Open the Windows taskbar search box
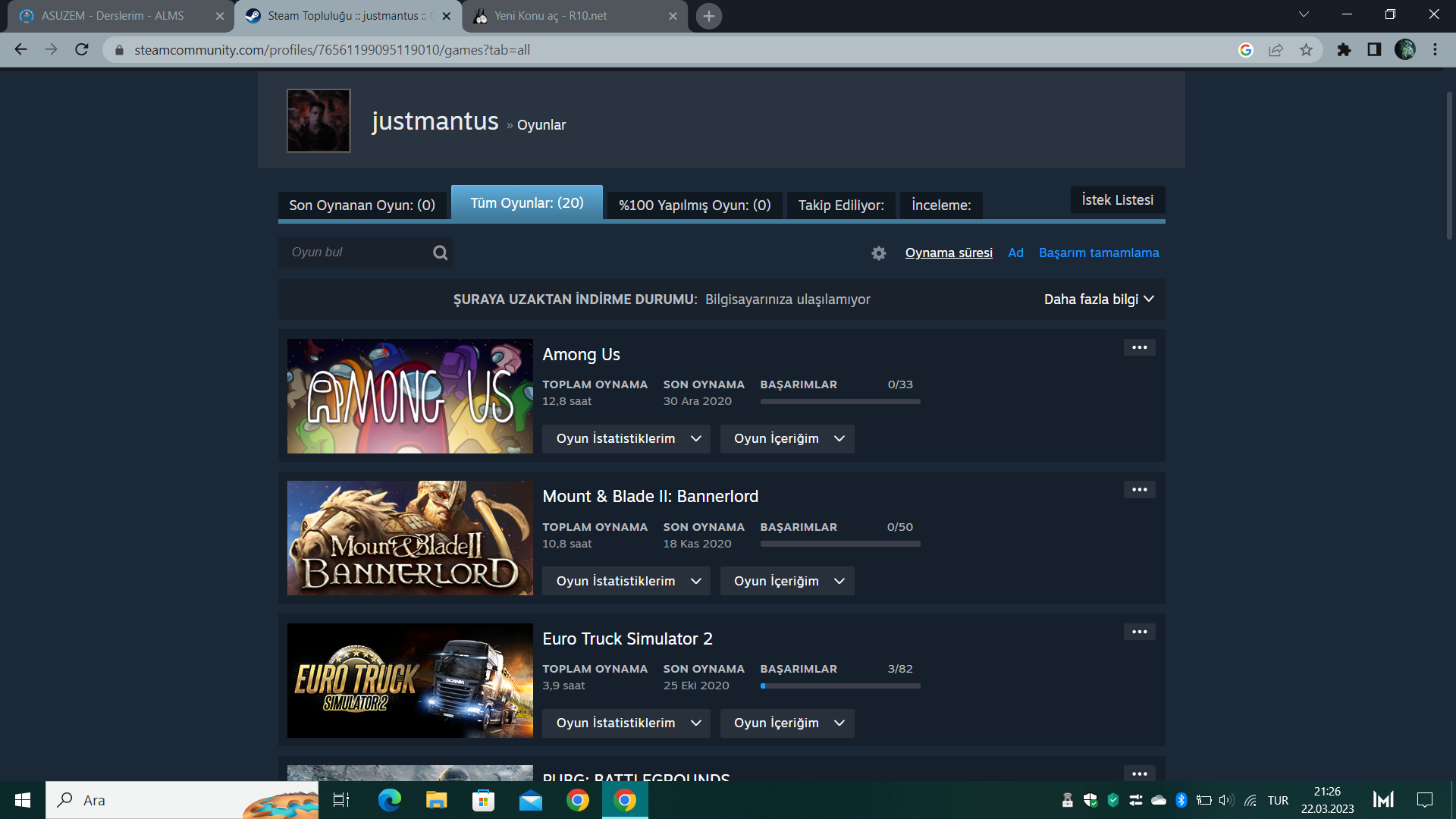 pos(182,800)
